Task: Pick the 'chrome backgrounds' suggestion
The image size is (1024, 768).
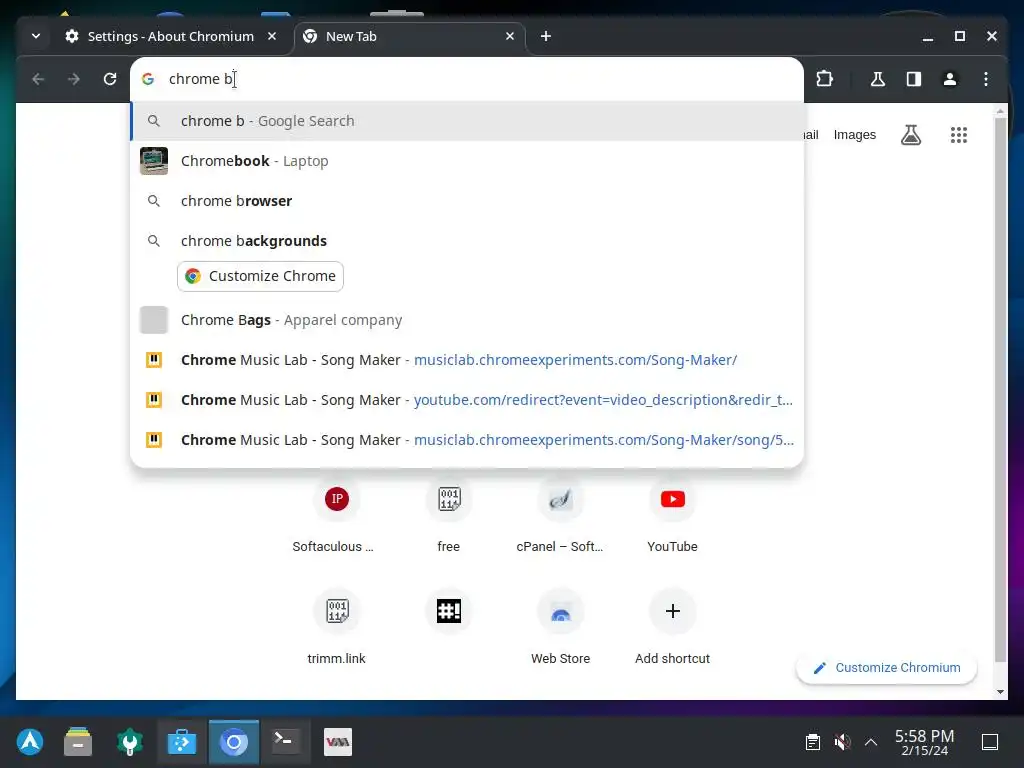Action: (467, 240)
